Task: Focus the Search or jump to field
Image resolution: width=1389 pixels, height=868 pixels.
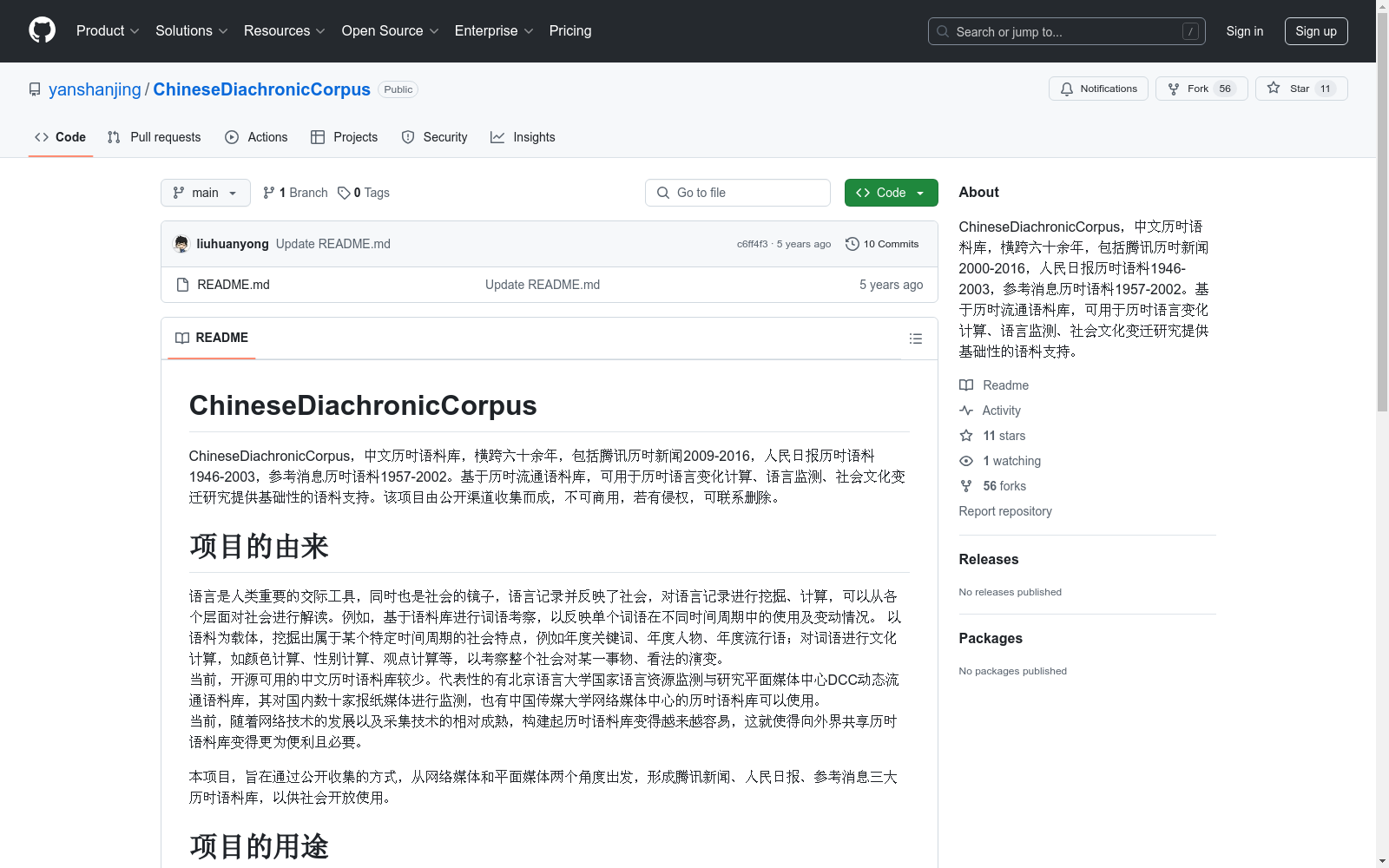Action: tap(1067, 31)
